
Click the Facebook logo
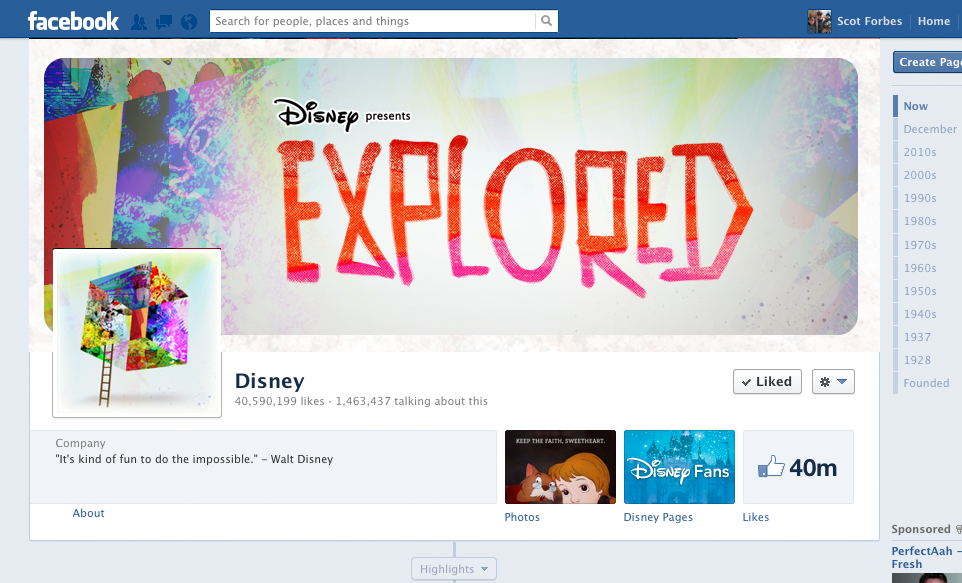point(73,21)
